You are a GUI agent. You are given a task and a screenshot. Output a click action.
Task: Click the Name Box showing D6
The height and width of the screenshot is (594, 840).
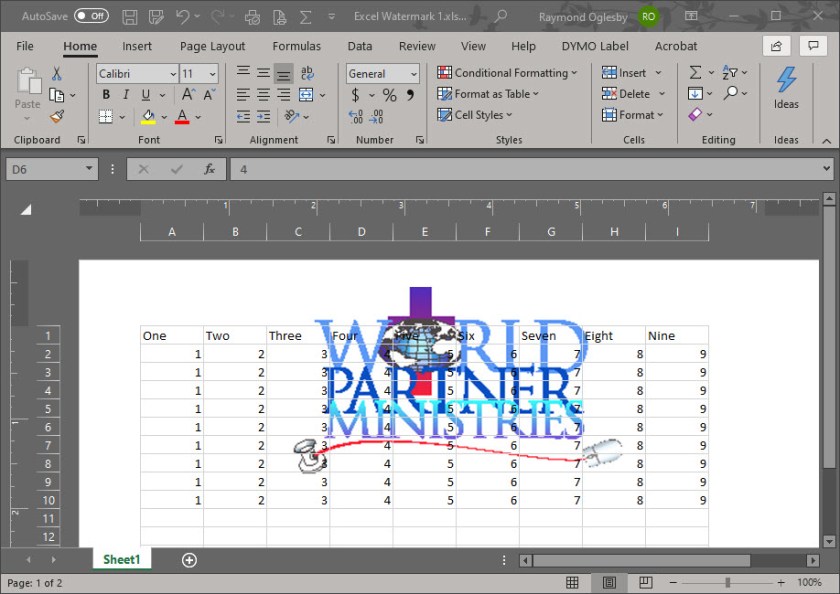point(45,169)
